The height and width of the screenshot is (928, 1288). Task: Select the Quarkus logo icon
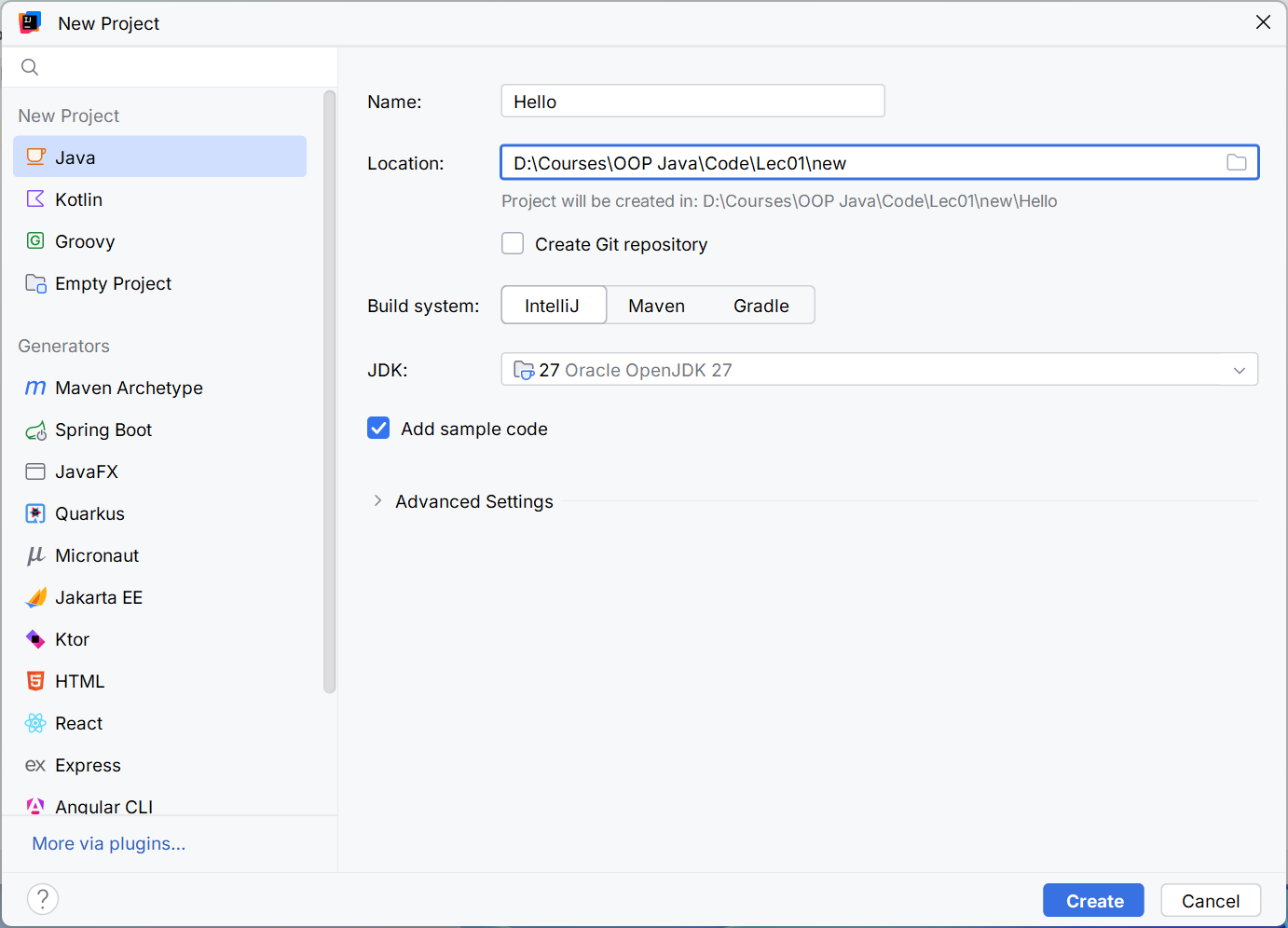(x=35, y=513)
